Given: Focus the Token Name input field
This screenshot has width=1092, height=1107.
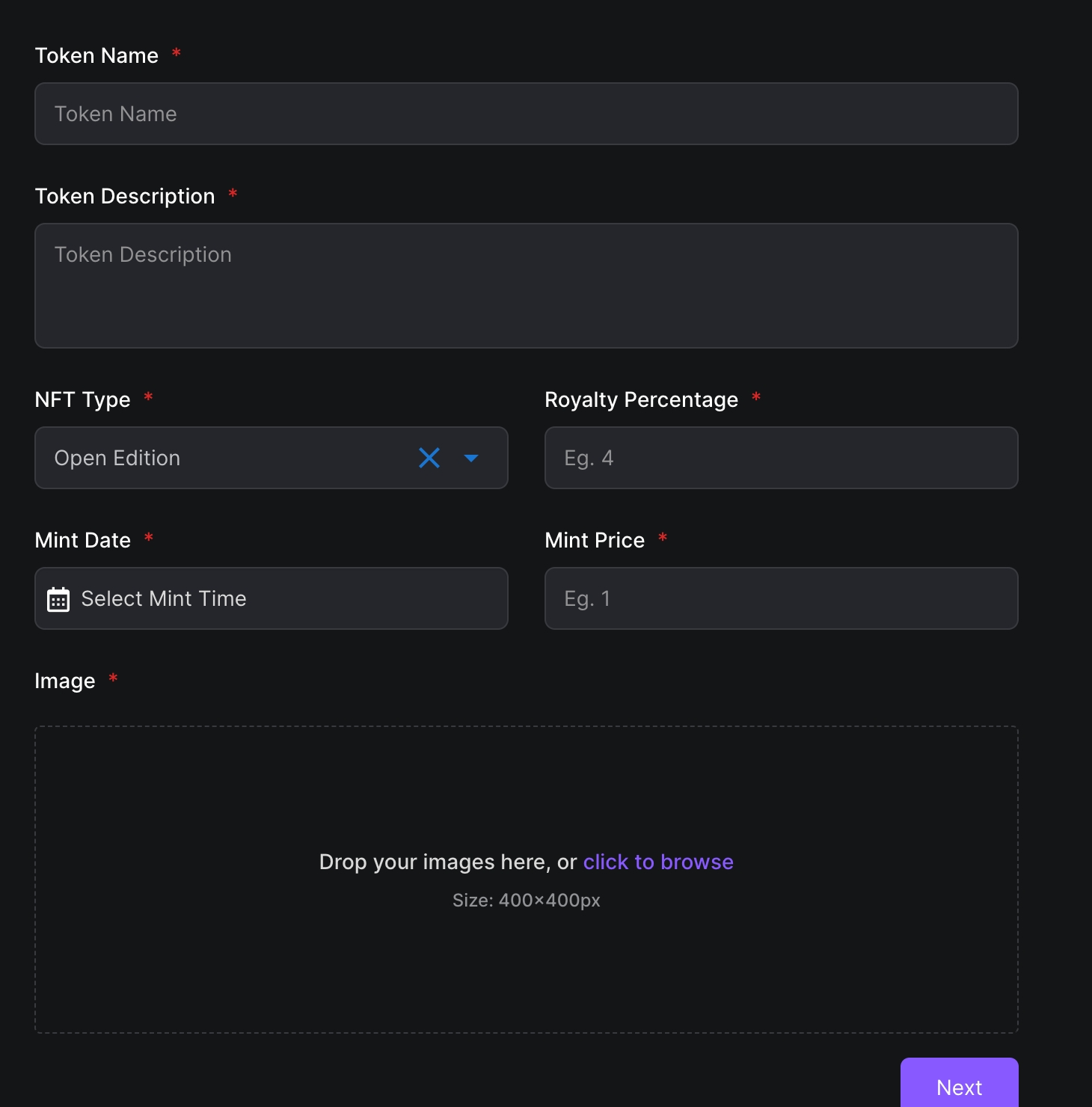Looking at the screenshot, I should 526,114.
